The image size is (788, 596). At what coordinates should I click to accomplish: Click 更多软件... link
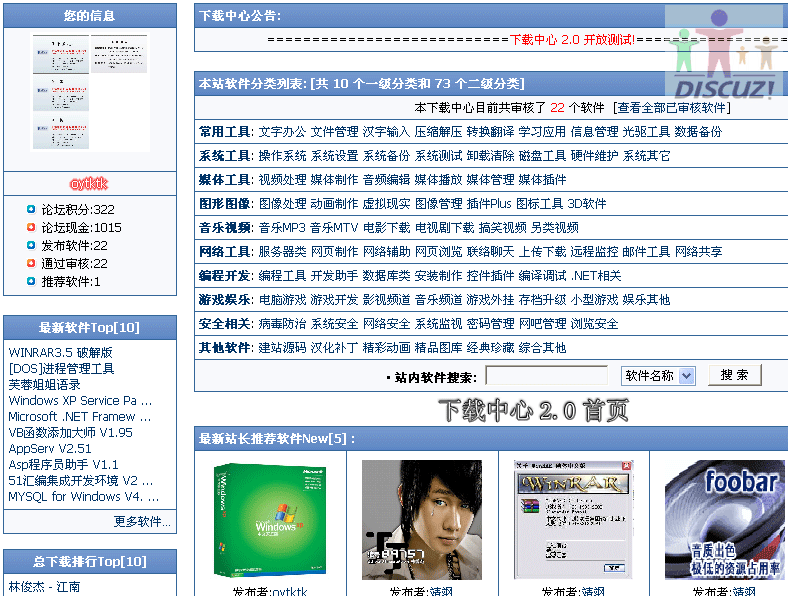(142, 522)
